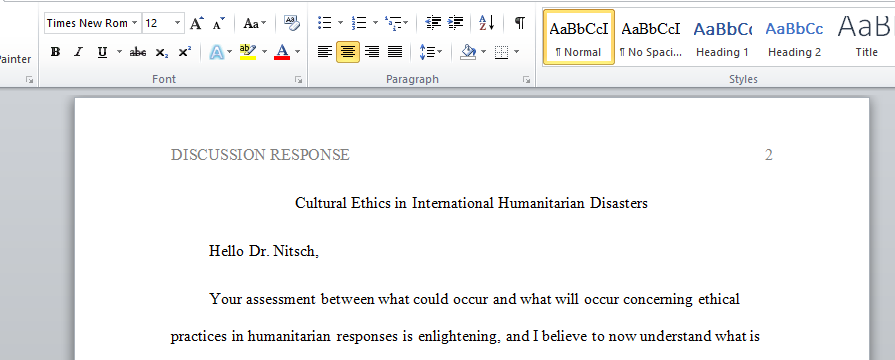Expand Numbering dropdown arrow
The height and width of the screenshot is (360, 895).
[x=375, y=23]
